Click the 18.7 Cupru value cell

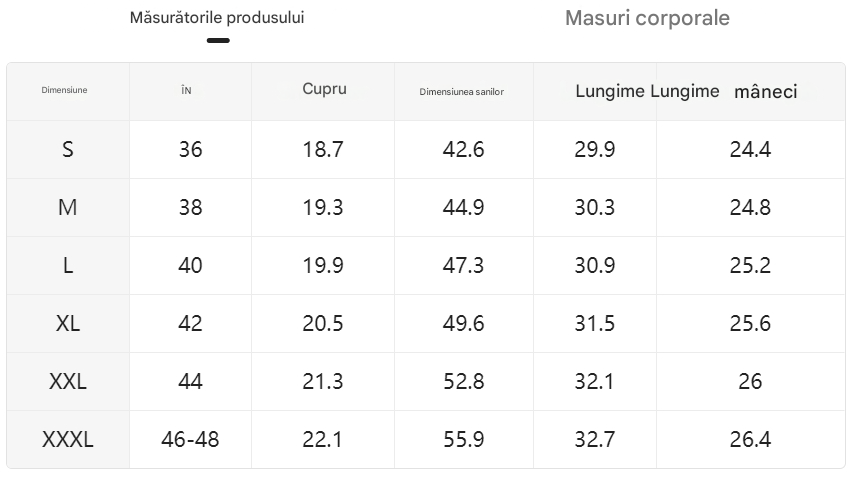pyautogui.click(x=323, y=150)
